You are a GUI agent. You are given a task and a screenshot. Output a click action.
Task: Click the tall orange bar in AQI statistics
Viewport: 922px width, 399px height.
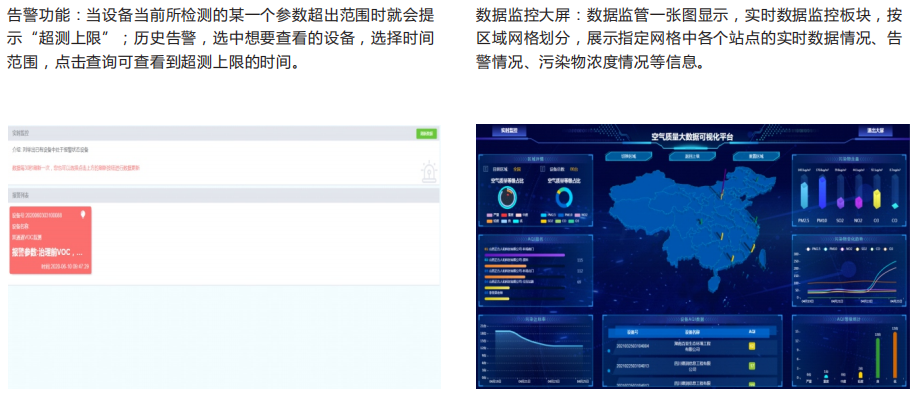point(895,354)
